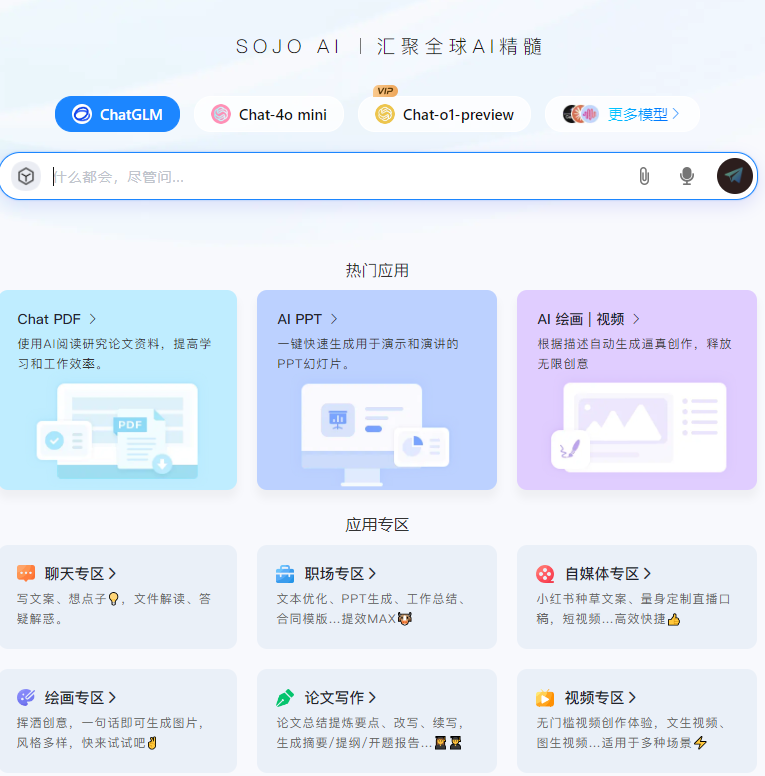The height and width of the screenshot is (776, 765).
Task: Open the 聊天专区 section link
Action: (80, 573)
